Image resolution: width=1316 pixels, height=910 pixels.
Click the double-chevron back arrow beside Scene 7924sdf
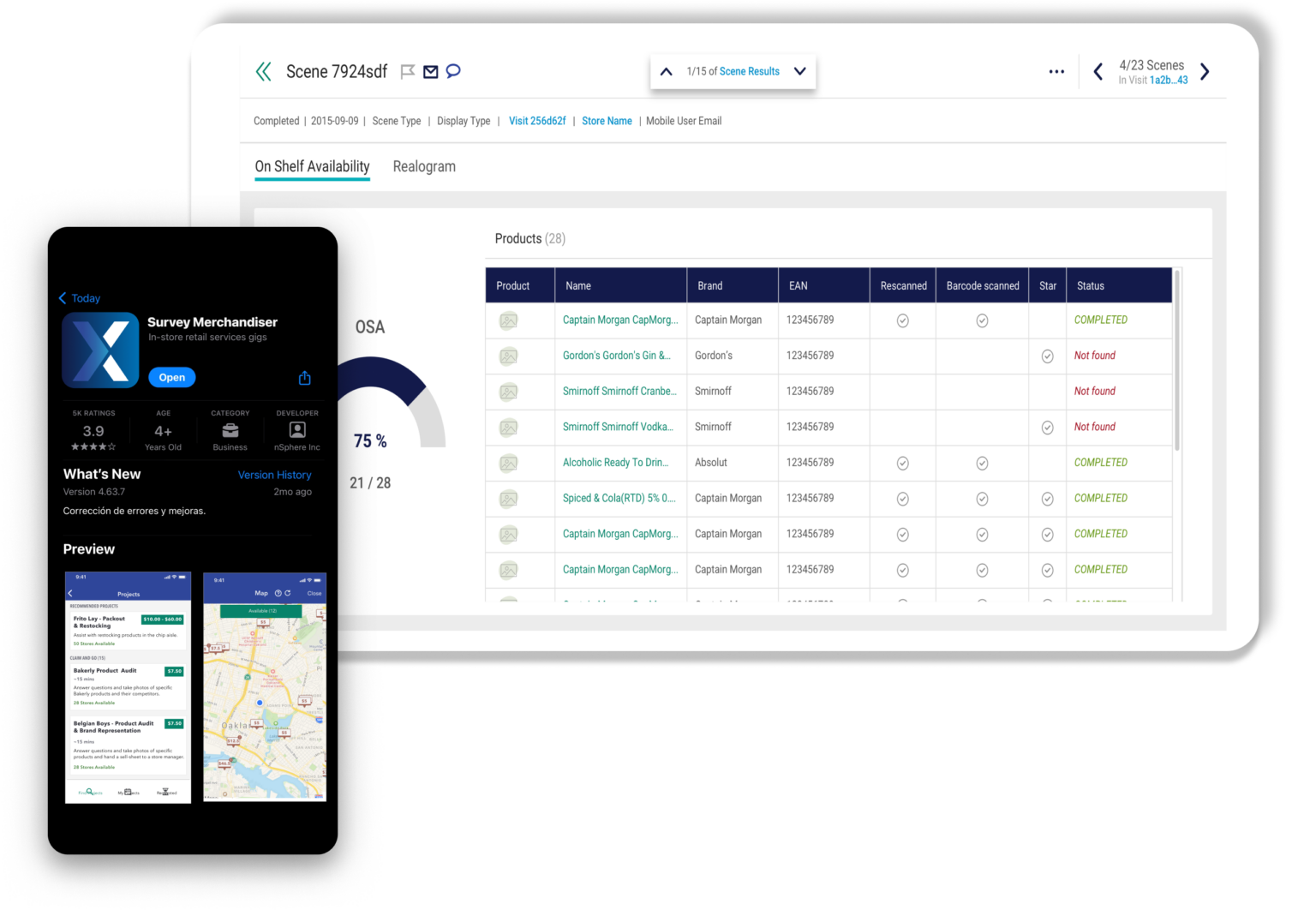point(263,72)
